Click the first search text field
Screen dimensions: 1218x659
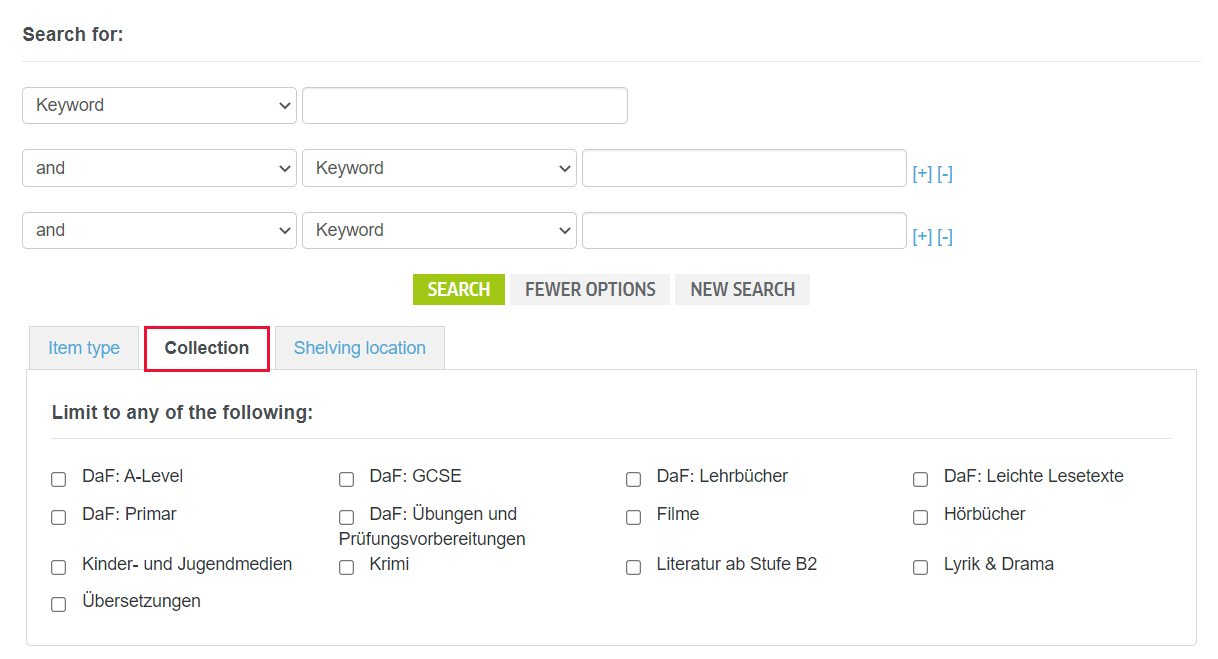(x=465, y=106)
